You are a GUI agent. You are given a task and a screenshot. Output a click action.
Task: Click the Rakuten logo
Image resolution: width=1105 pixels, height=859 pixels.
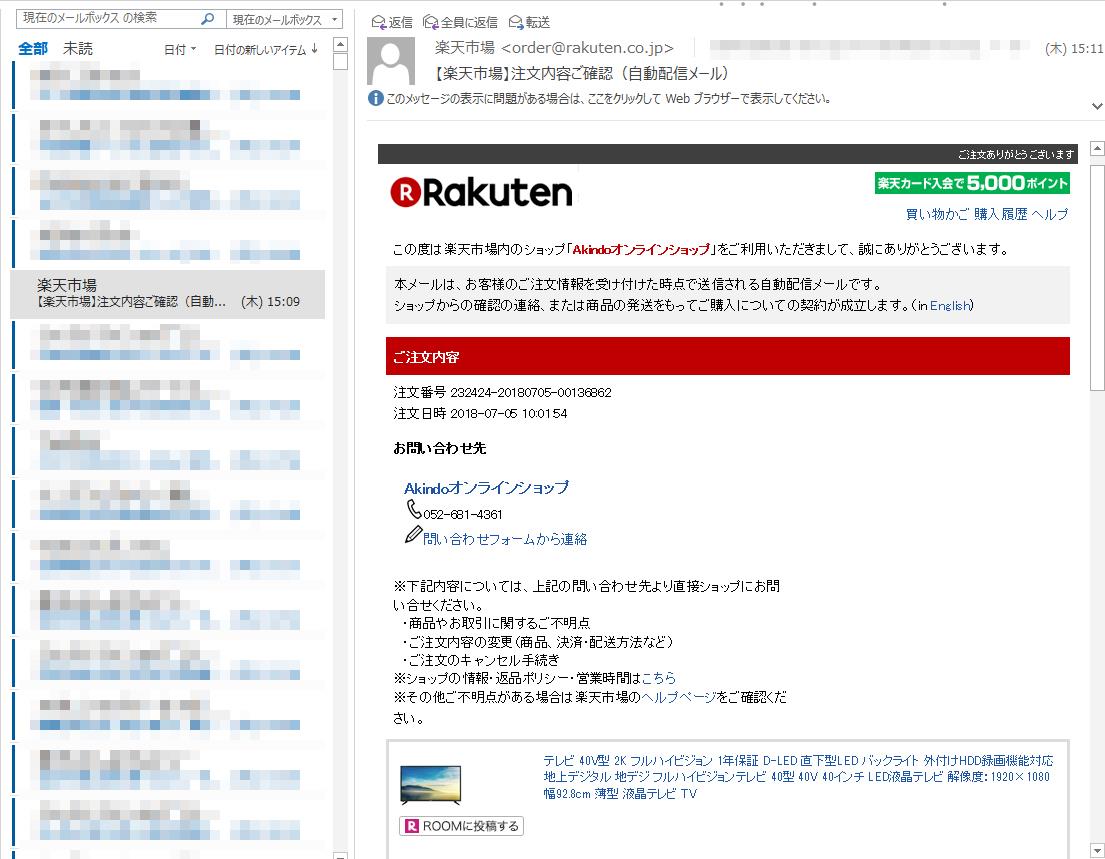pyautogui.click(x=481, y=192)
